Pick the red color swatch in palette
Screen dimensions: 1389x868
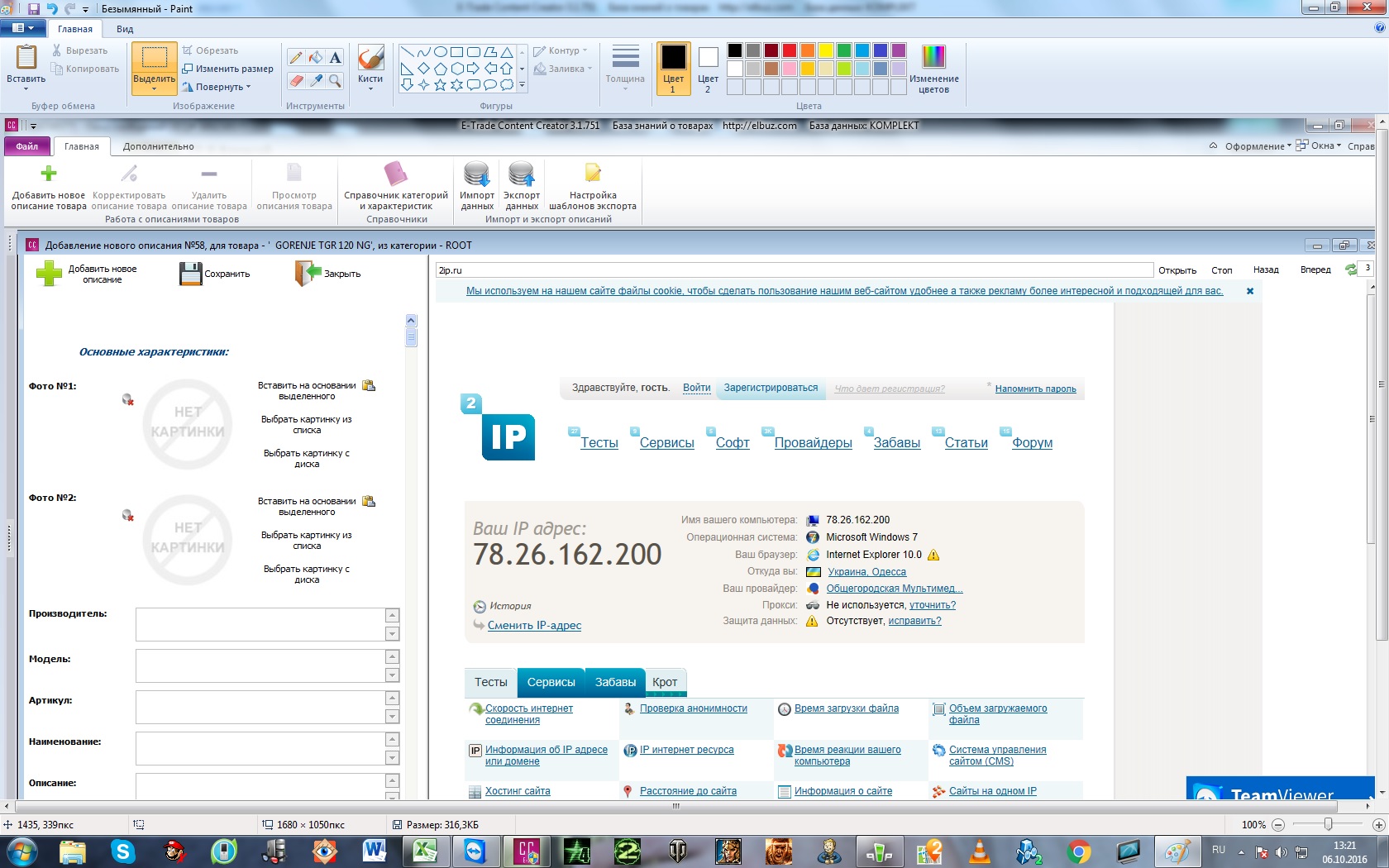(x=790, y=50)
